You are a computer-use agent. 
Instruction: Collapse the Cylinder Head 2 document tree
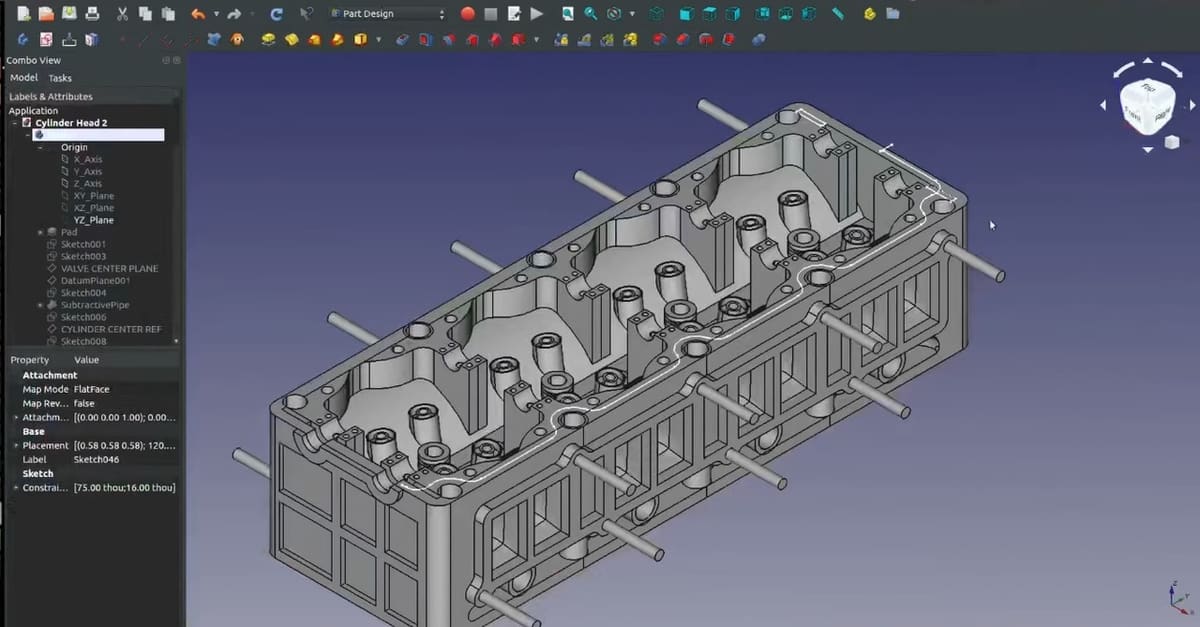14,123
